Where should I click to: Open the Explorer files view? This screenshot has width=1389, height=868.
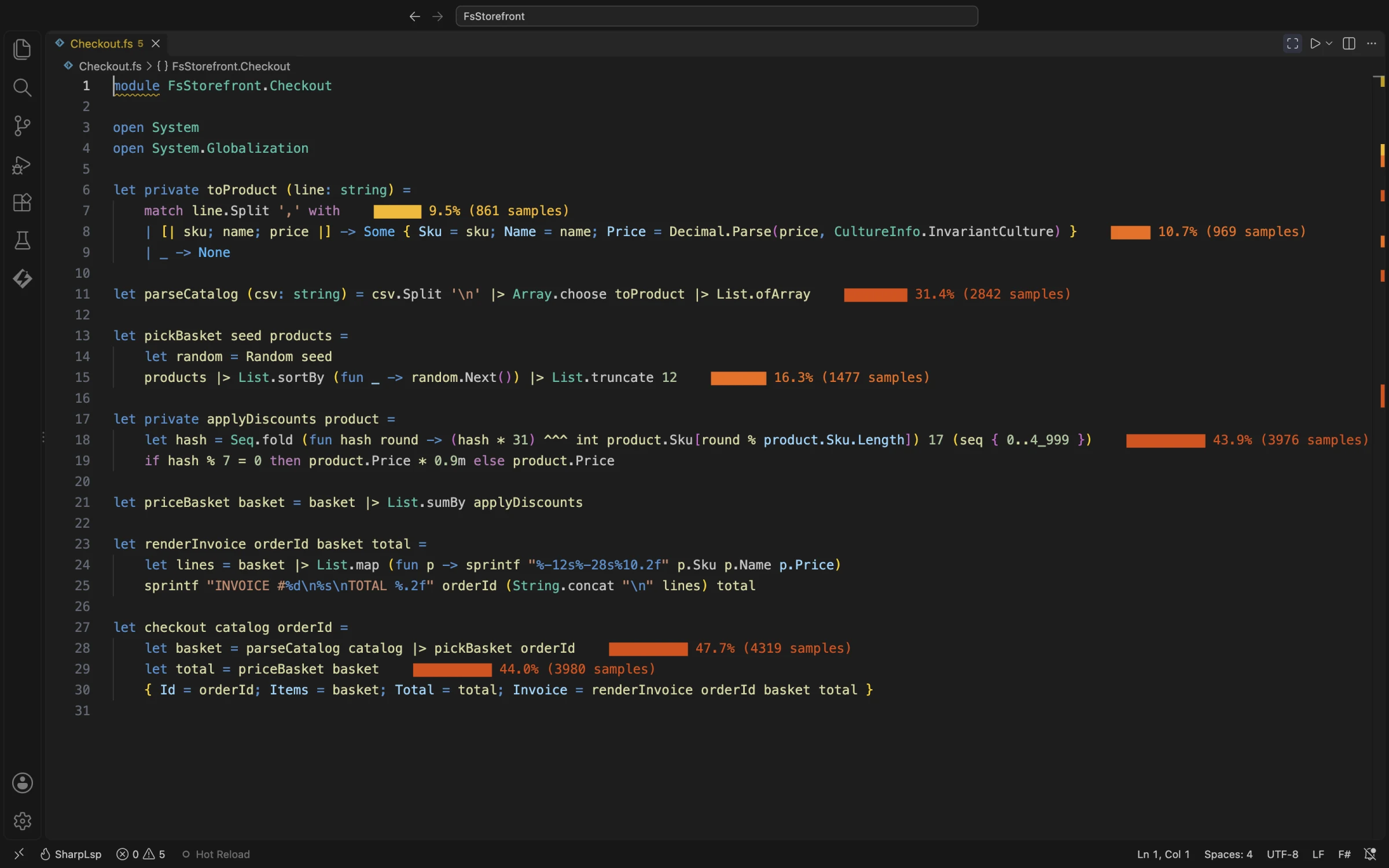point(22,49)
